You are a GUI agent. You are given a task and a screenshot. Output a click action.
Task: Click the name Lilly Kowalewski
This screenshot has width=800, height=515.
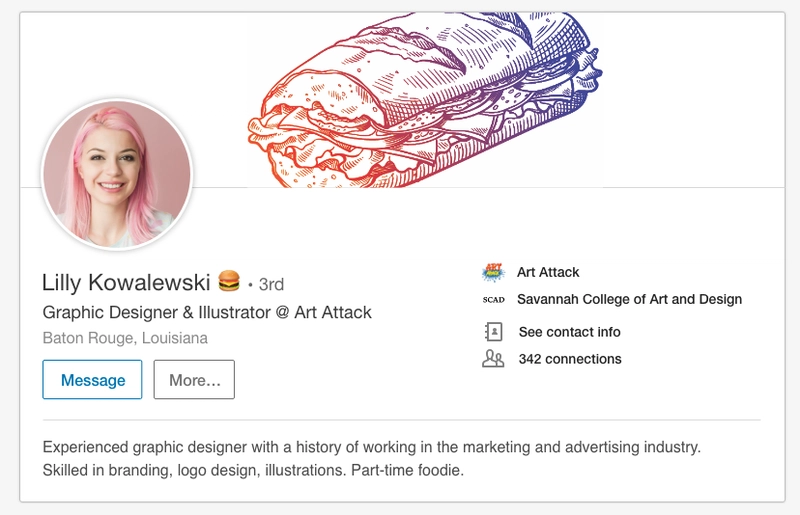[x=126, y=282]
